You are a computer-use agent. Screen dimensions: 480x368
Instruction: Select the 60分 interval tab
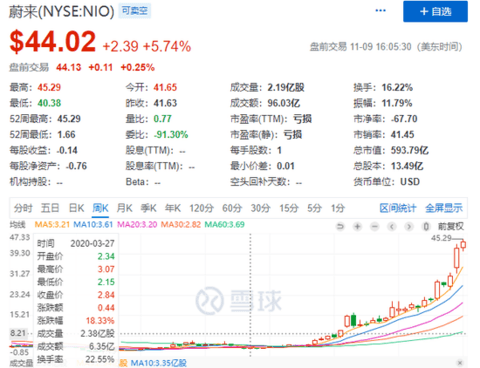[232, 208]
